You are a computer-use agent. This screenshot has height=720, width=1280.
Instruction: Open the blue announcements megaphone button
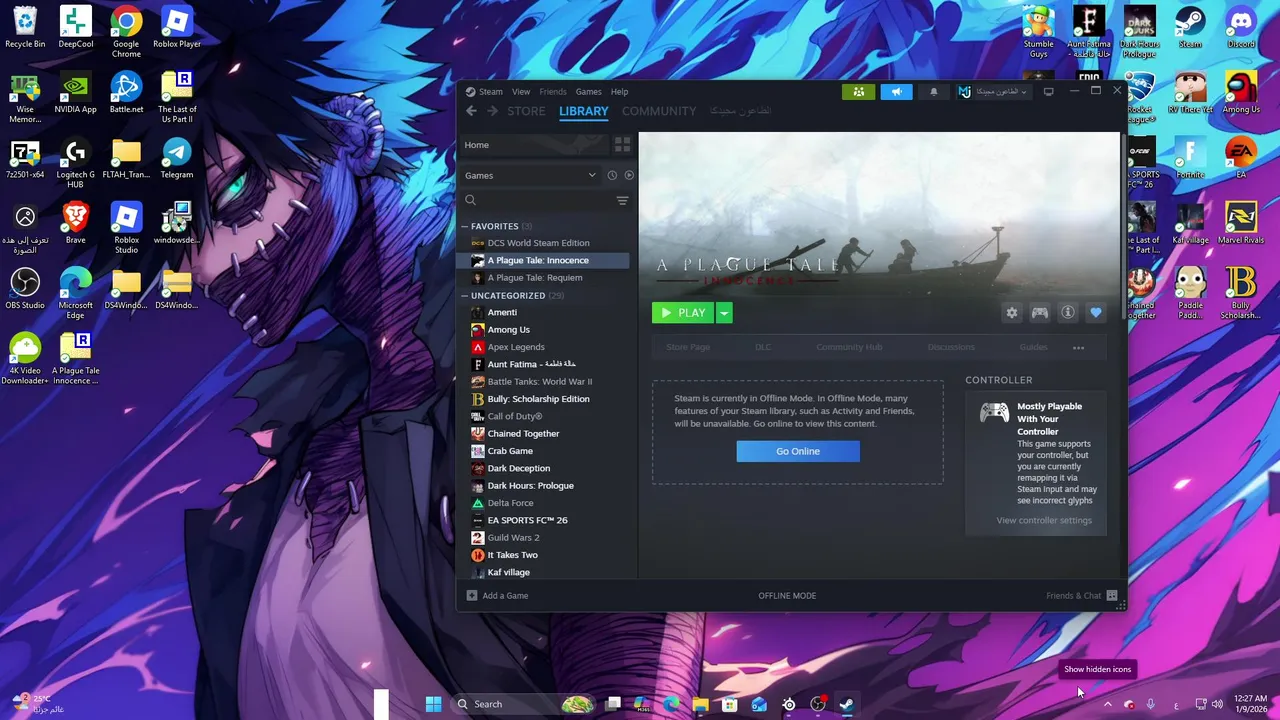pos(896,92)
